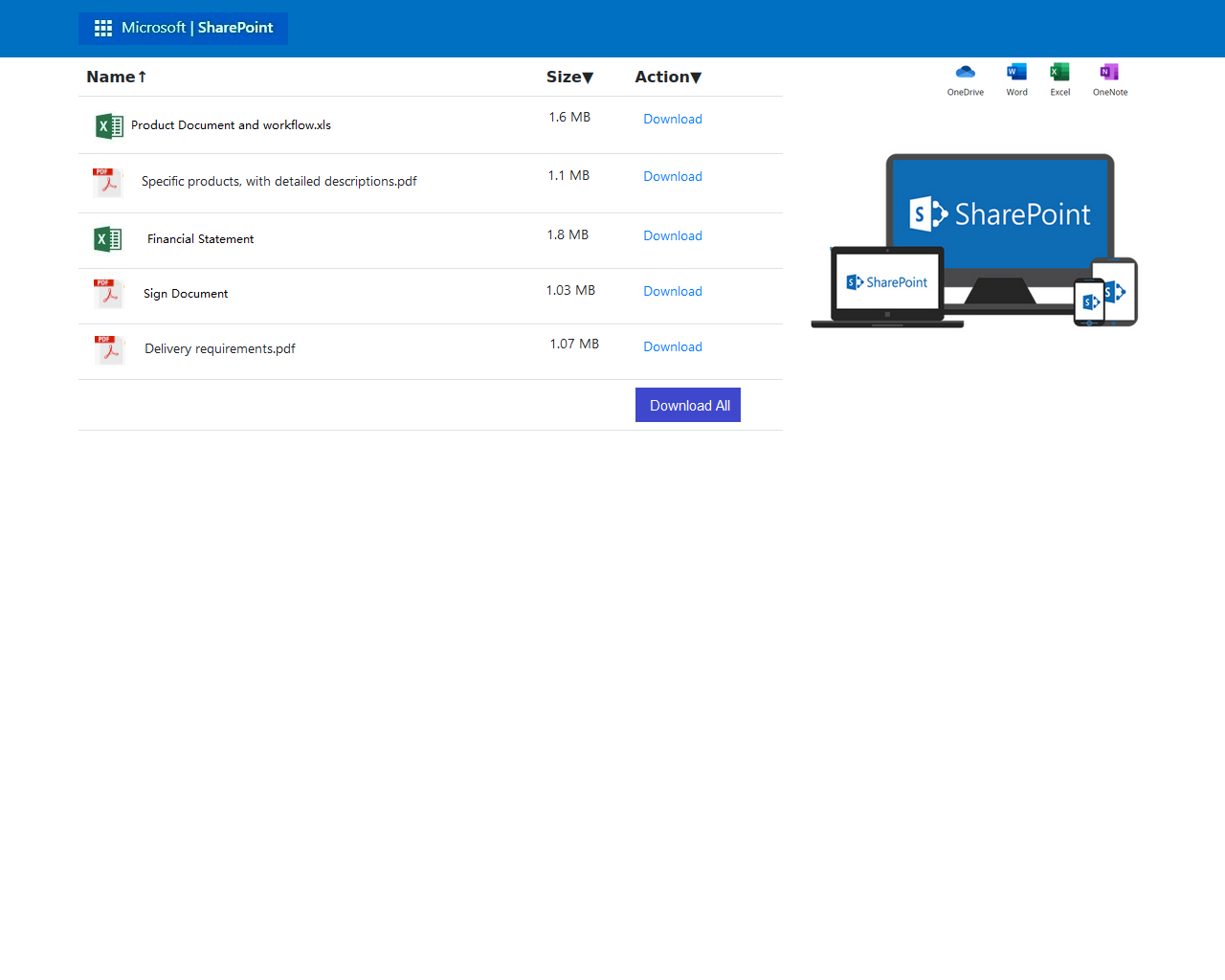Viewport: 1225px width, 980px height.
Task: Download Product Document and workflow.xls
Action: (673, 119)
